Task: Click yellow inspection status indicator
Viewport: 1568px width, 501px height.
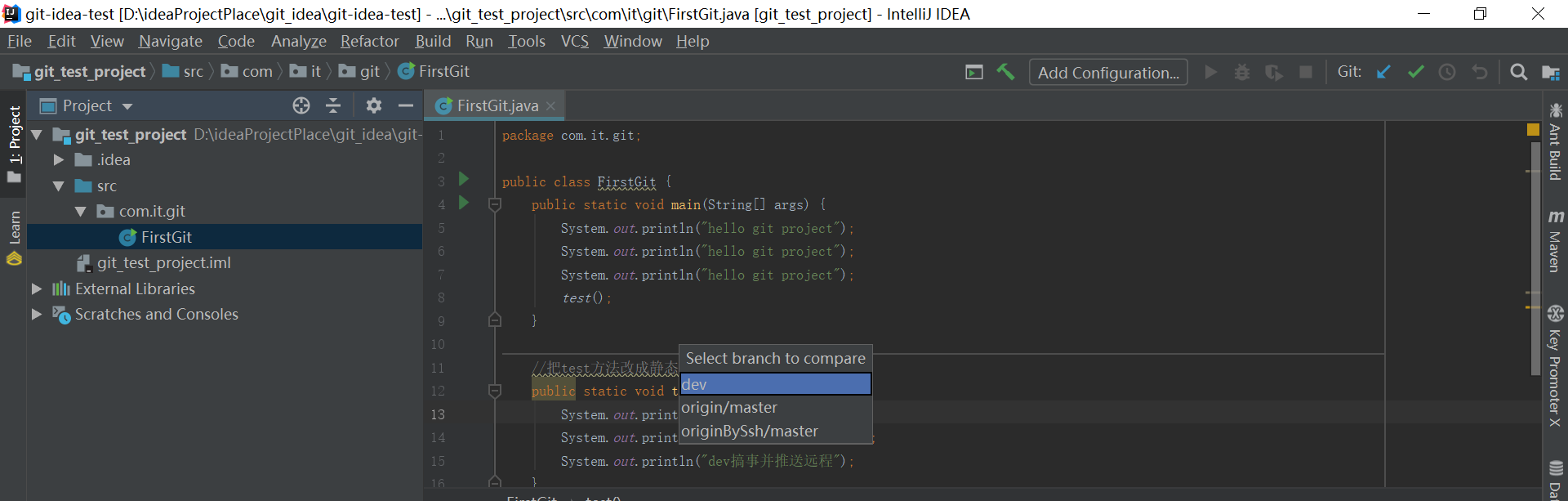Action: (x=1533, y=129)
